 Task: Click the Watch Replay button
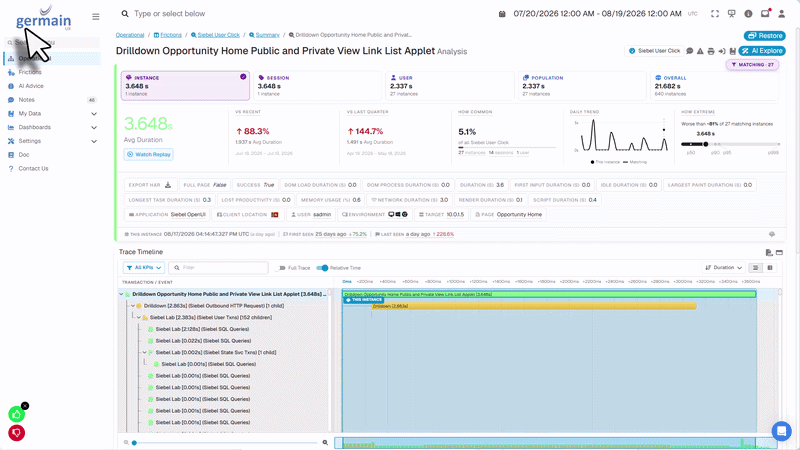[x=148, y=154]
